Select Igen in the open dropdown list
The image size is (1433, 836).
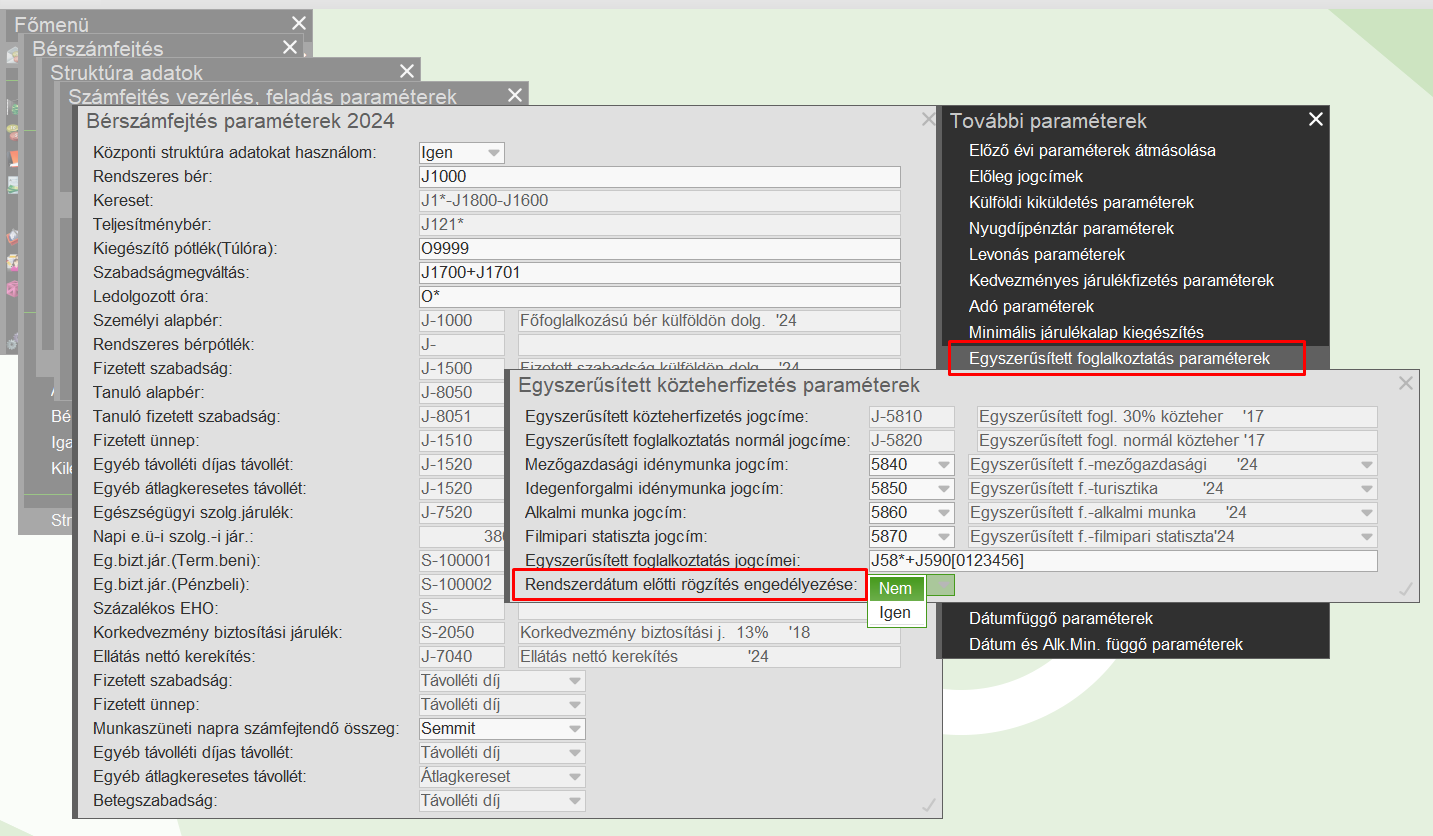(895, 612)
